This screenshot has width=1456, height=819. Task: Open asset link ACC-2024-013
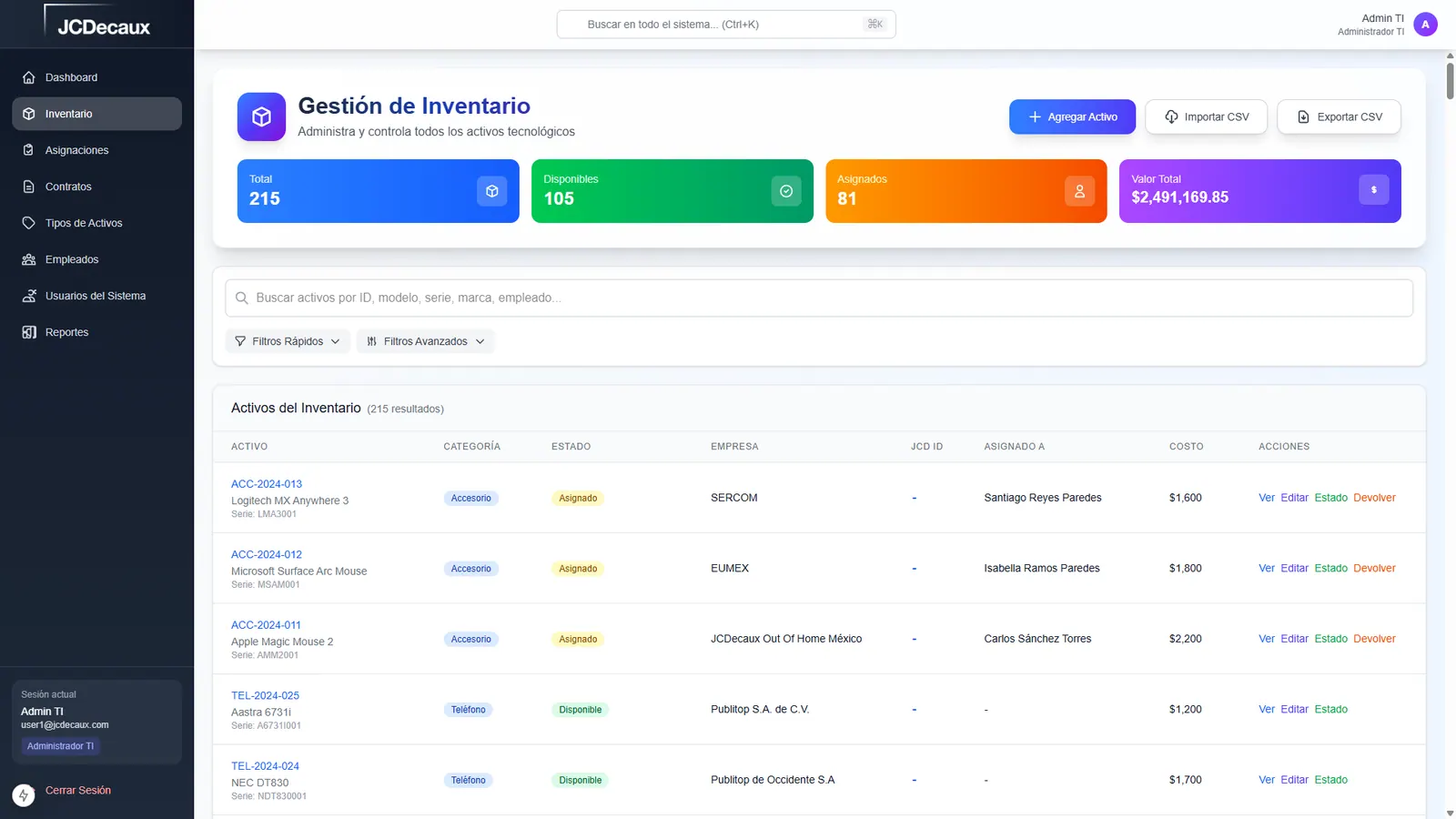click(267, 484)
